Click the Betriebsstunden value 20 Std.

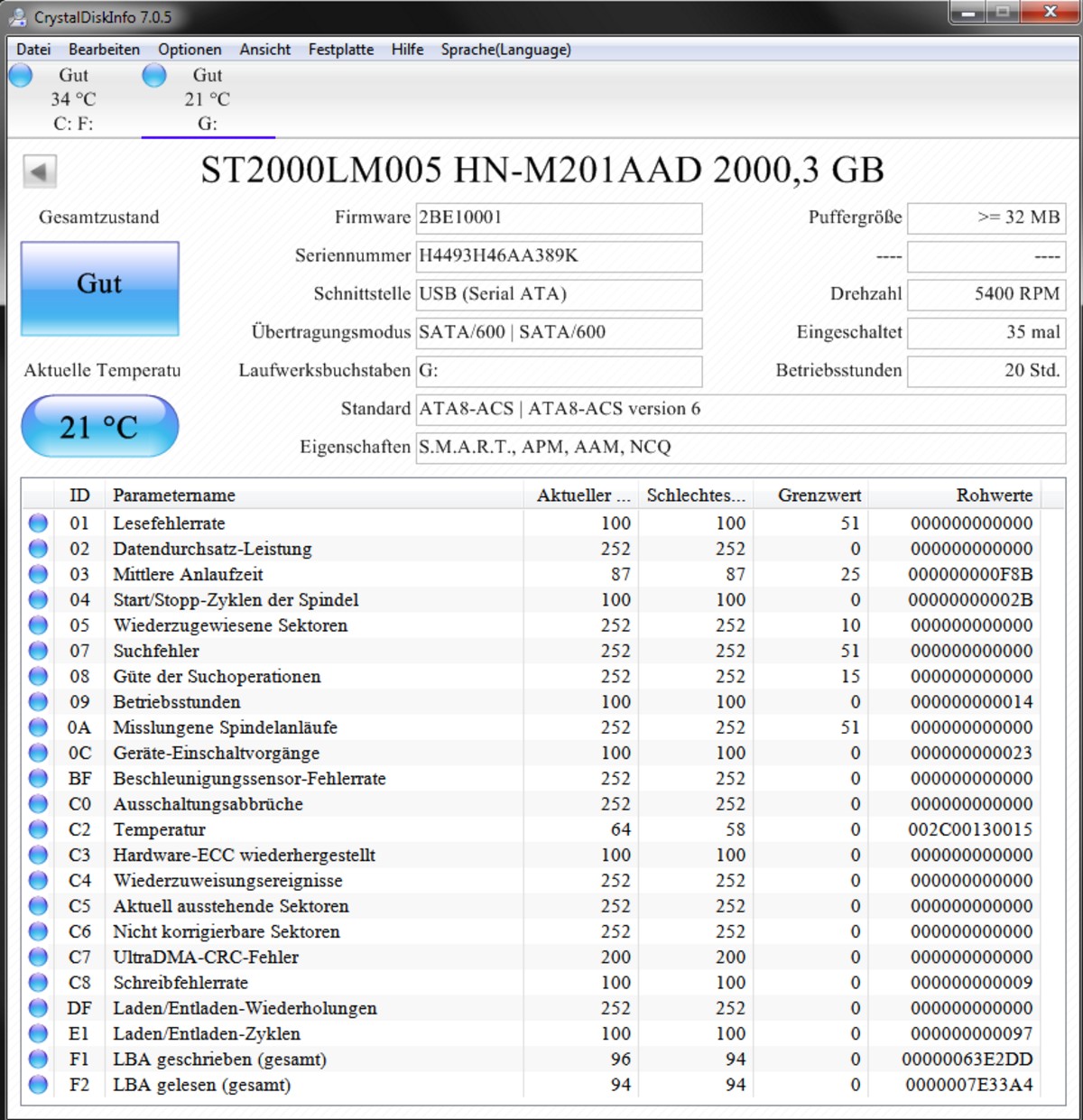pyautogui.click(x=986, y=371)
